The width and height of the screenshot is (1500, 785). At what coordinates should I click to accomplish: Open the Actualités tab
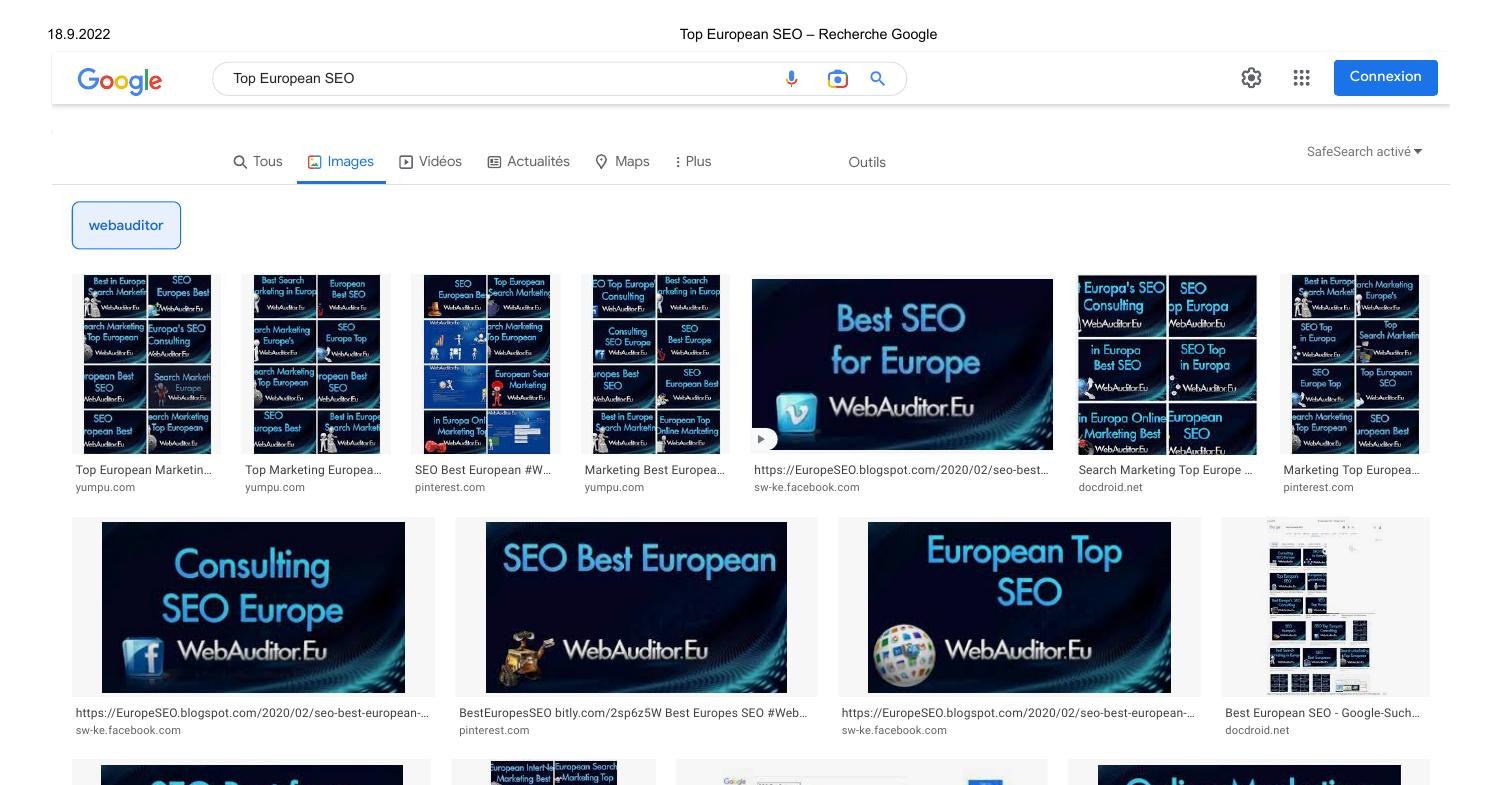(528, 161)
